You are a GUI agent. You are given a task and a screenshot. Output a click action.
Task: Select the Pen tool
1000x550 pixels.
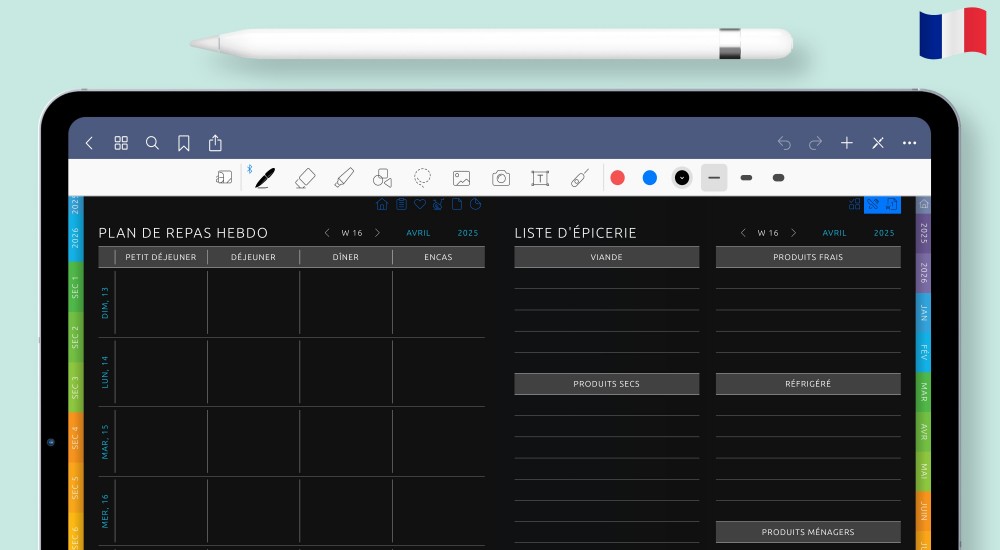click(x=265, y=178)
